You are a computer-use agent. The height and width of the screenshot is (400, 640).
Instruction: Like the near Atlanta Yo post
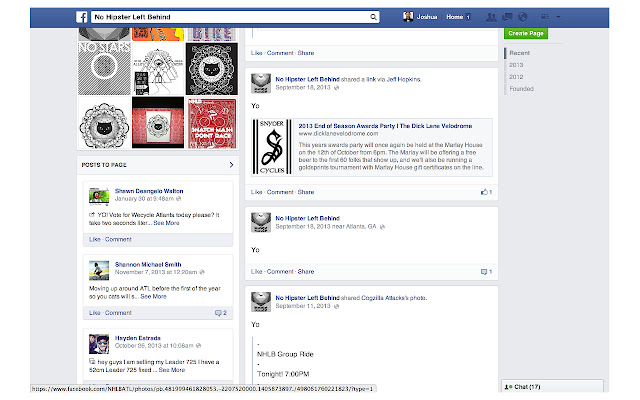(x=256, y=271)
